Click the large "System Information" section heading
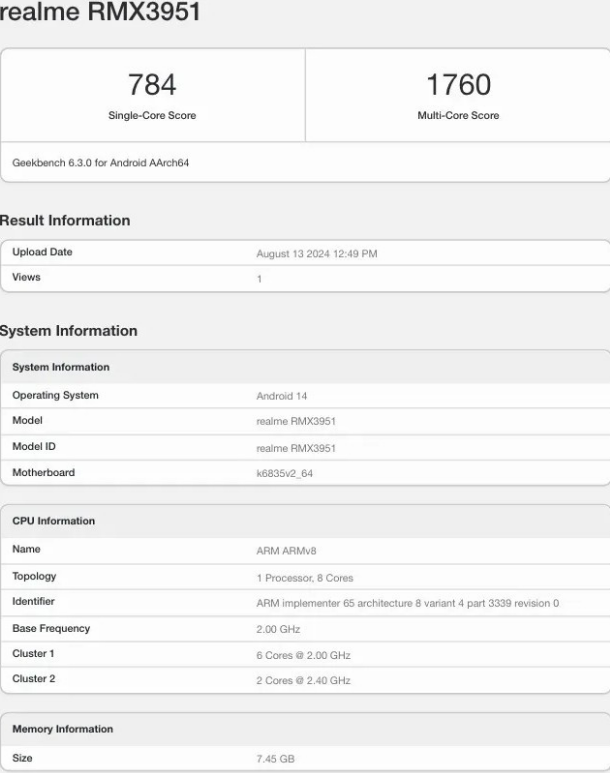610x773 pixels. point(69,331)
